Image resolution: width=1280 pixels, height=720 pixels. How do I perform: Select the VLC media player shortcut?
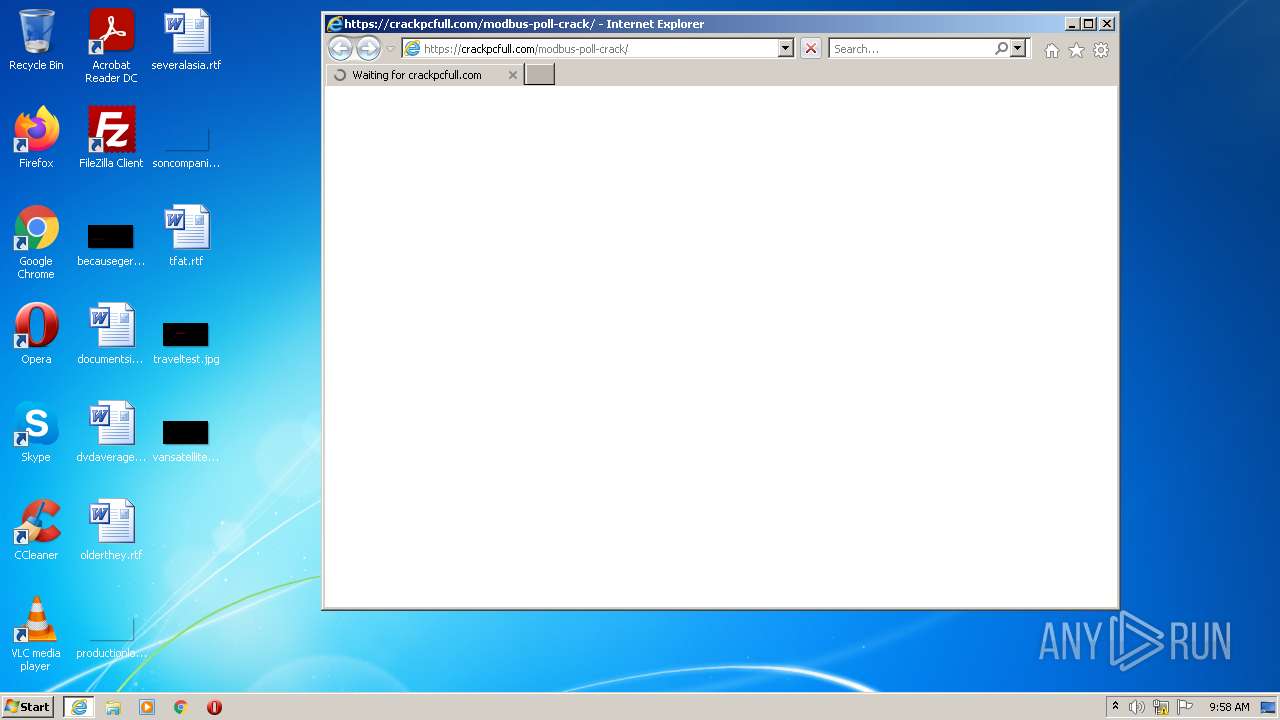click(36, 633)
